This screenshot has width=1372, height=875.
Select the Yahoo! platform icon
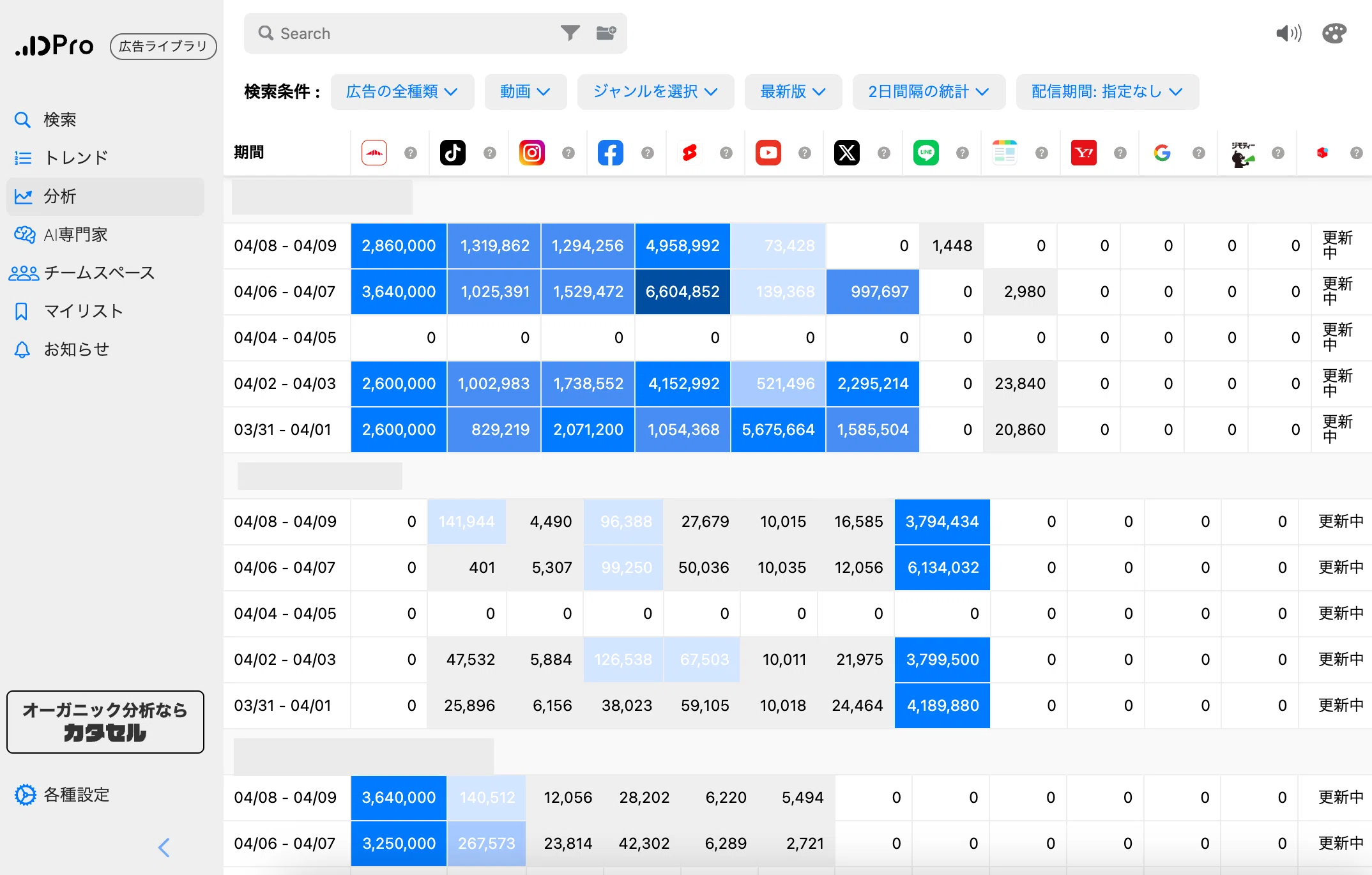pos(1083,153)
